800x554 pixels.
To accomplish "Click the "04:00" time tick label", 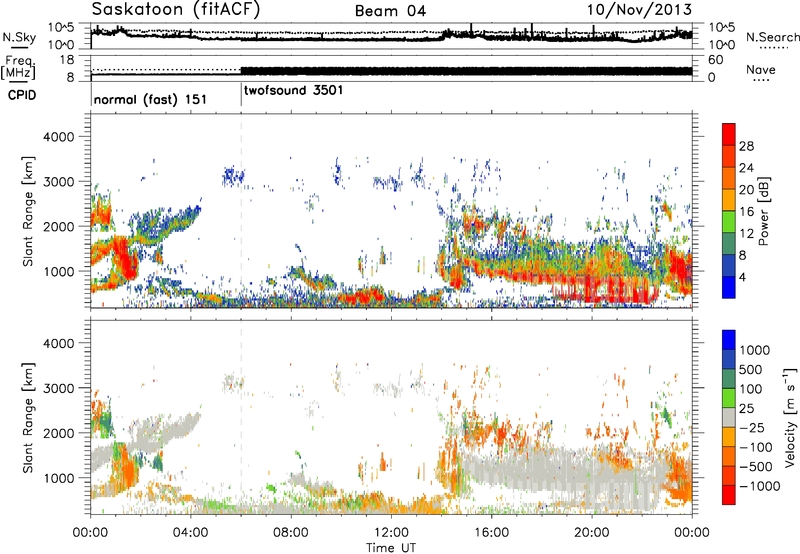I will [x=190, y=533].
